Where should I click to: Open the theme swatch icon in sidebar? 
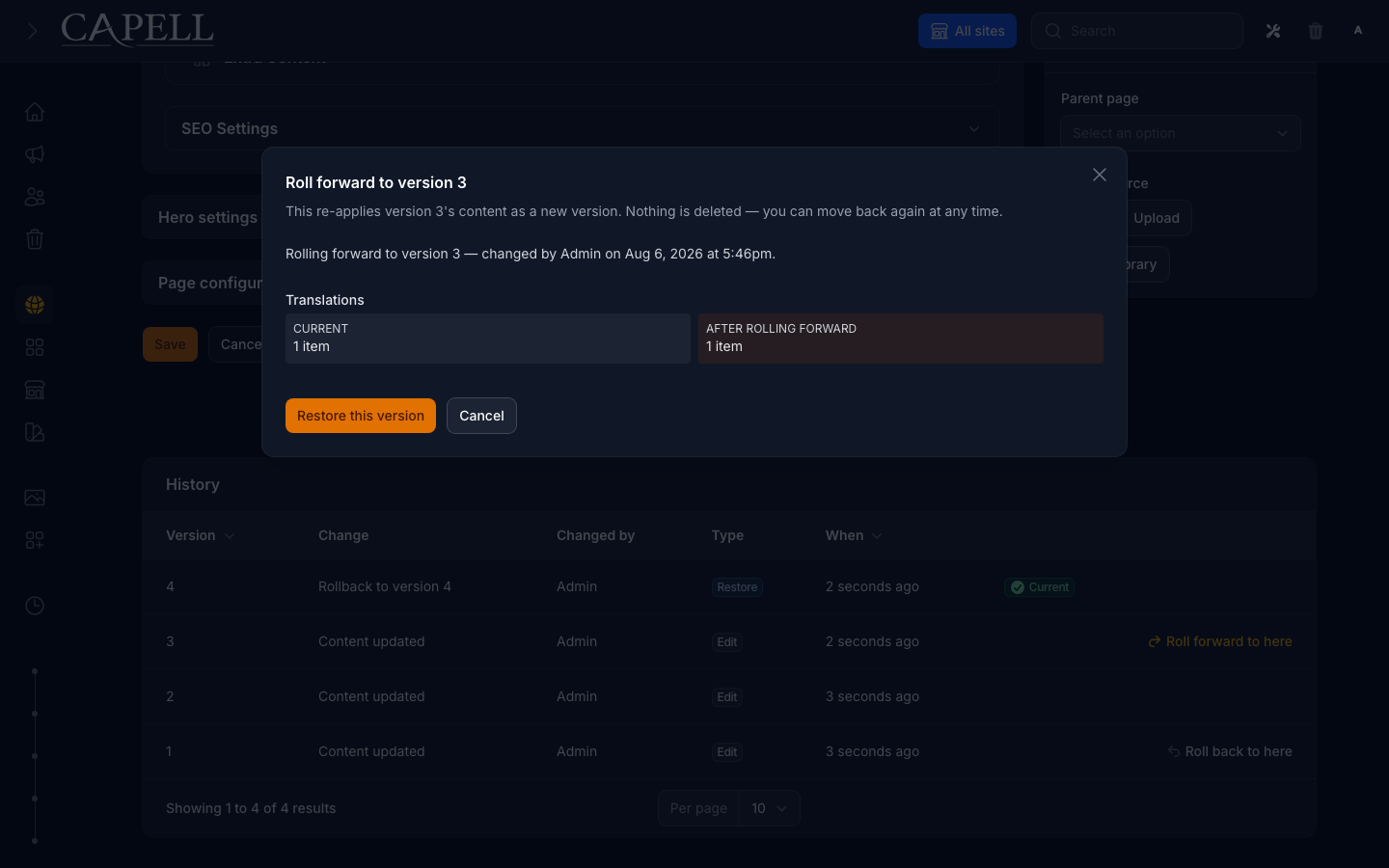[x=35, y=432]
